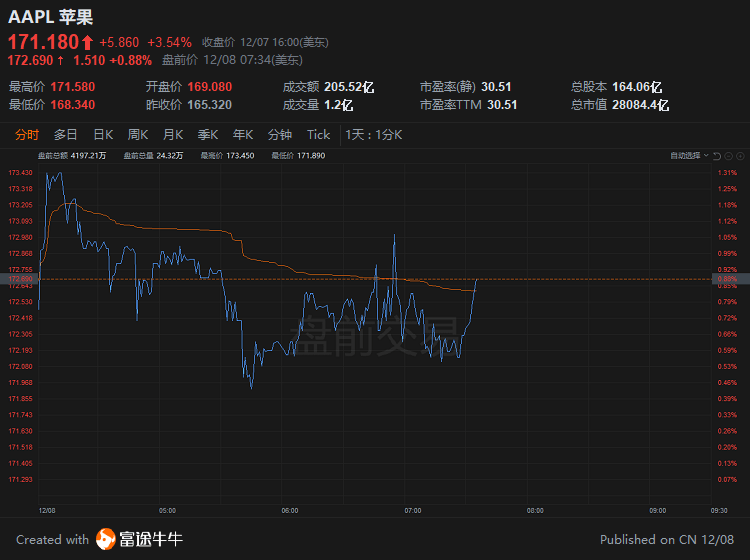Select the Tick tab

(x=318, y=135)
